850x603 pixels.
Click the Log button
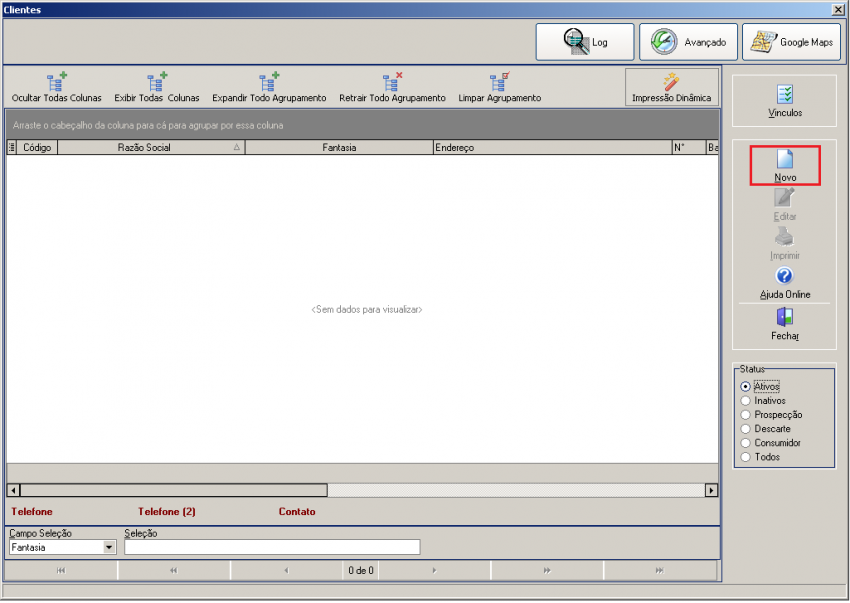click(x=585, y=42)
